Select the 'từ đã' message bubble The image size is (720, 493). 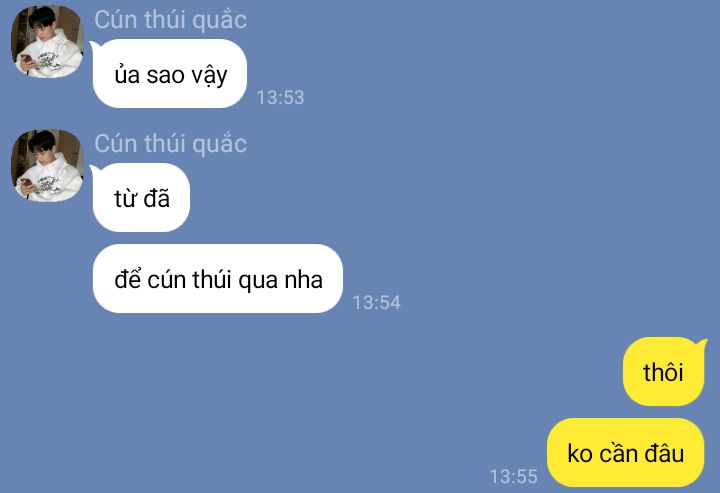coord(141,197)
